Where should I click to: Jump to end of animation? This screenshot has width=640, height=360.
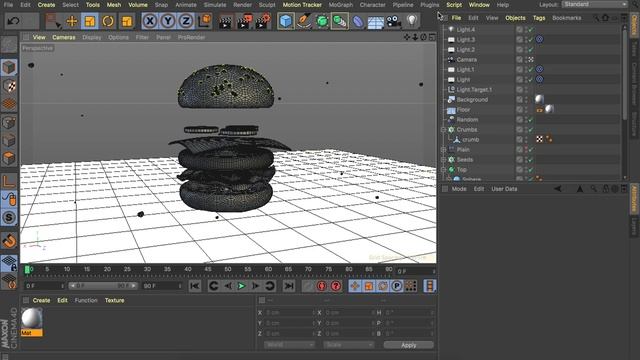pyautogui.click(x=289, y=286)
